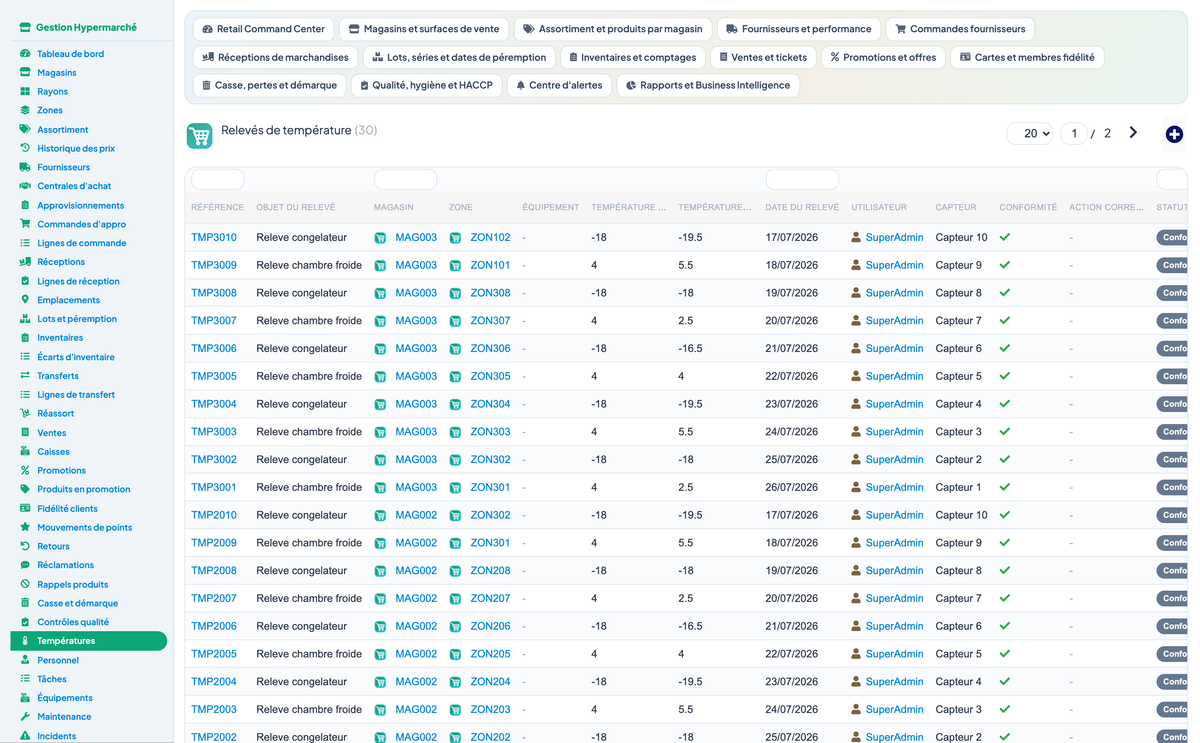1200x743 pixels.
Task: Go to next page with the chevron arrow
Action: (1133, 132)
